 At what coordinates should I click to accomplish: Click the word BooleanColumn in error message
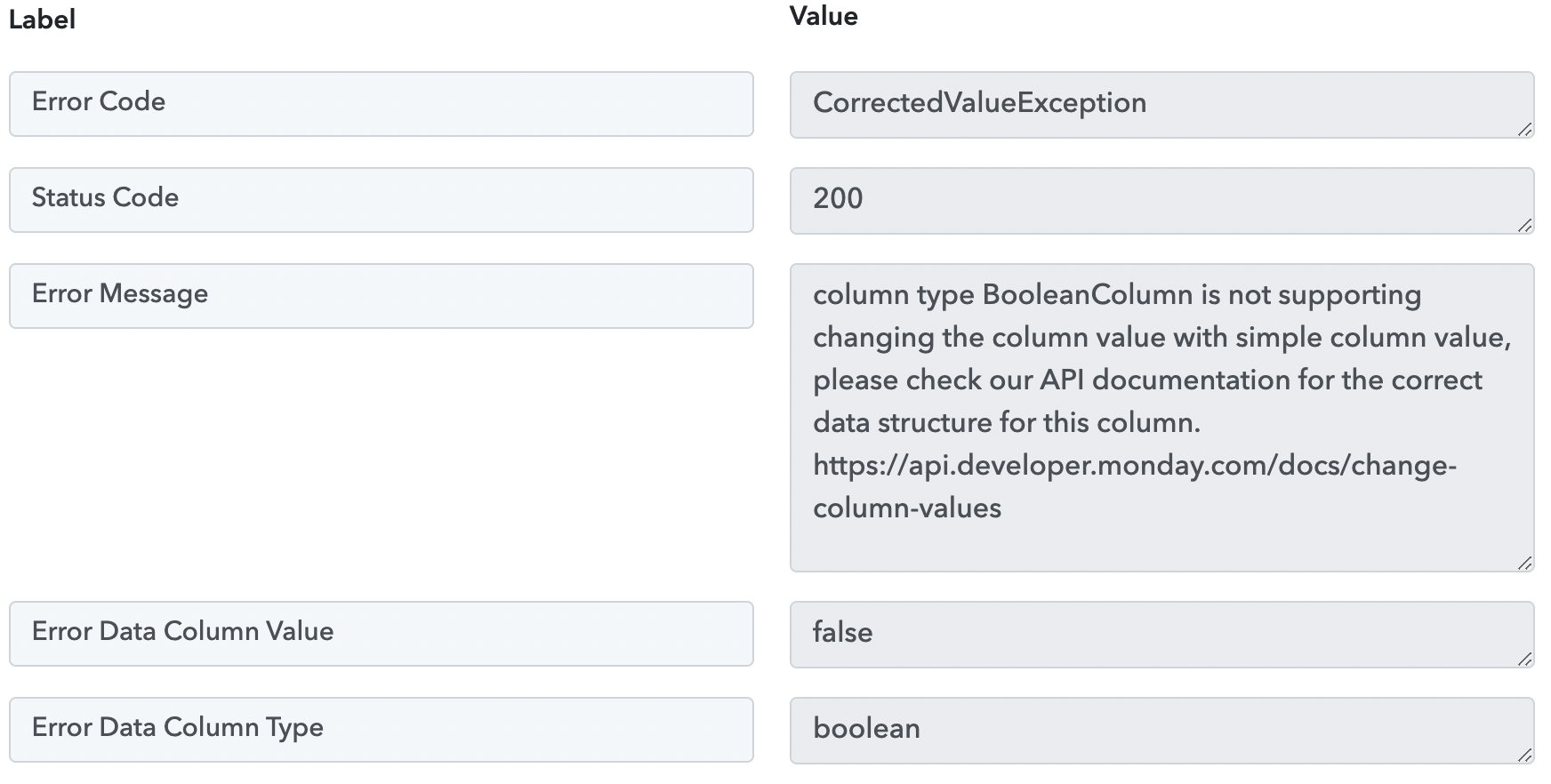pos(1087,294)
